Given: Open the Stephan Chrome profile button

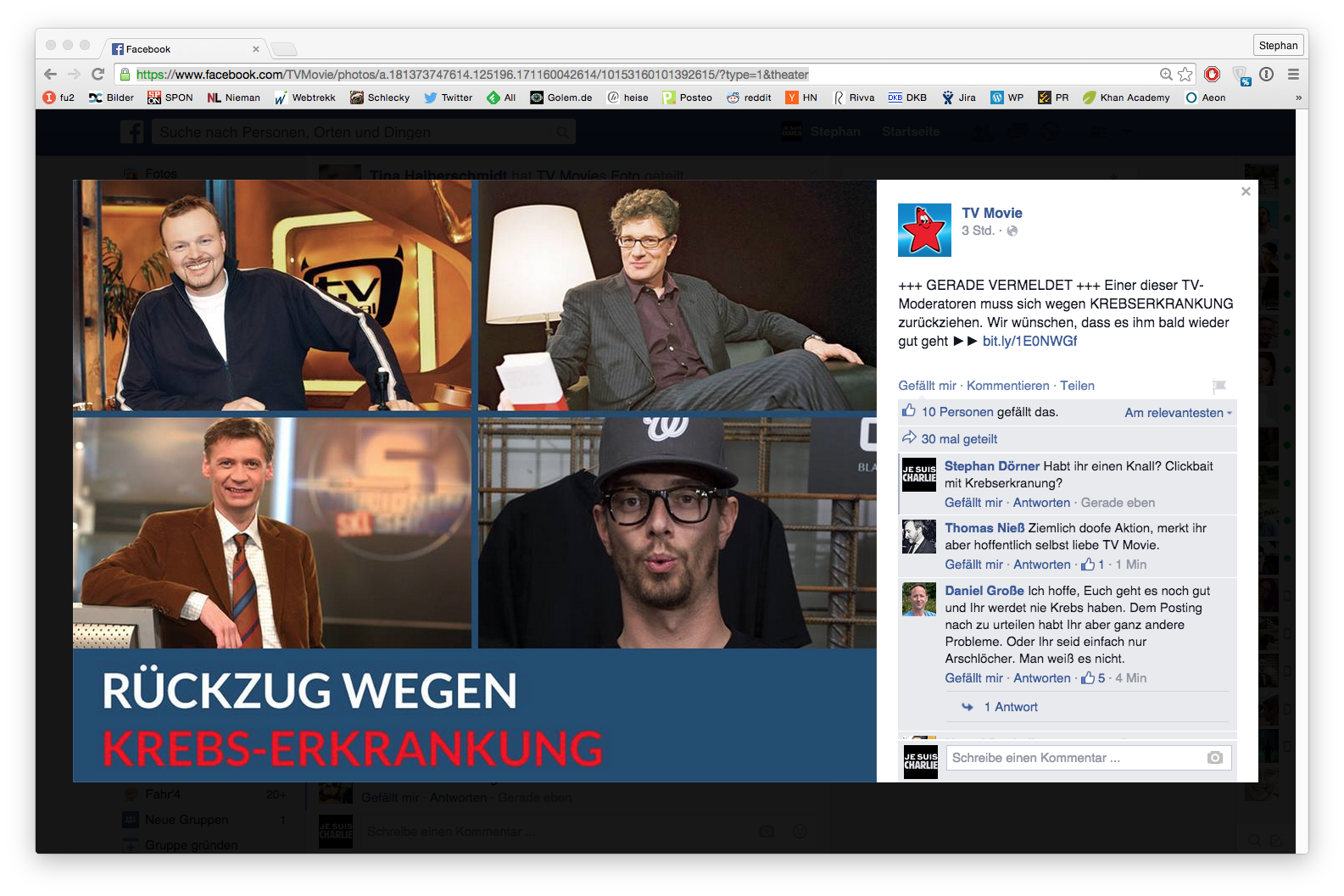Looking at the screenshot, I should [x=1278, y=46].
